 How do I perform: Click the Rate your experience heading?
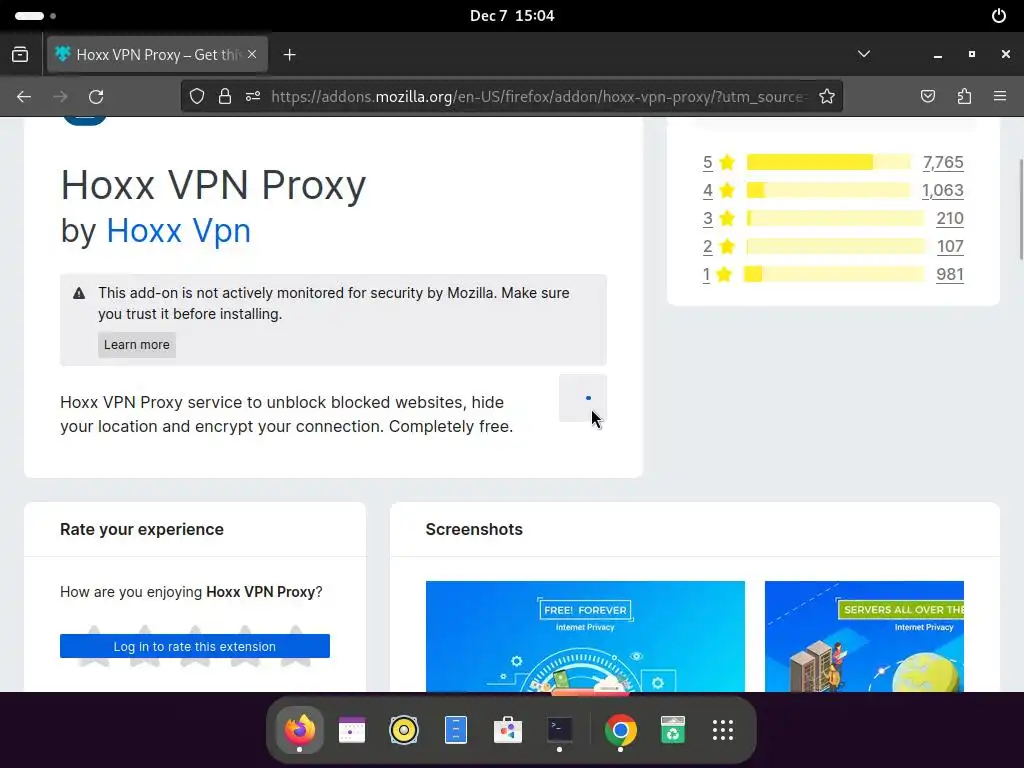pyautogui.click(x=142, y=529)
